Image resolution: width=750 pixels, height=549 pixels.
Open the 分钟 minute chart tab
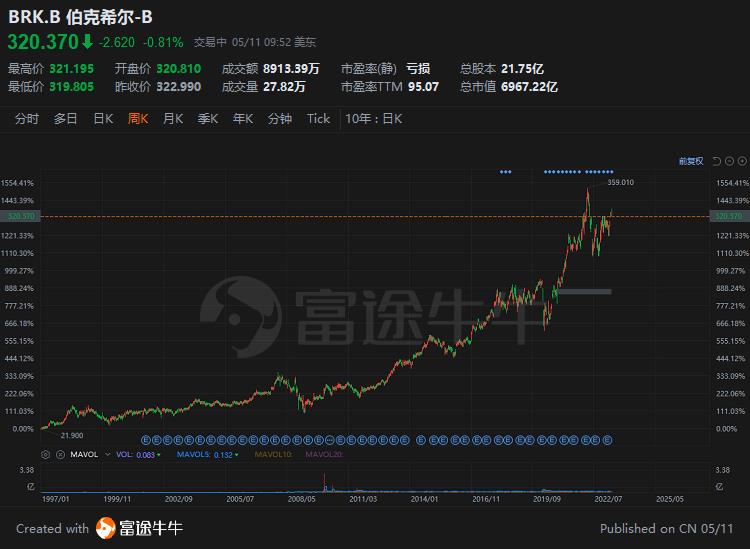(280, 119)
